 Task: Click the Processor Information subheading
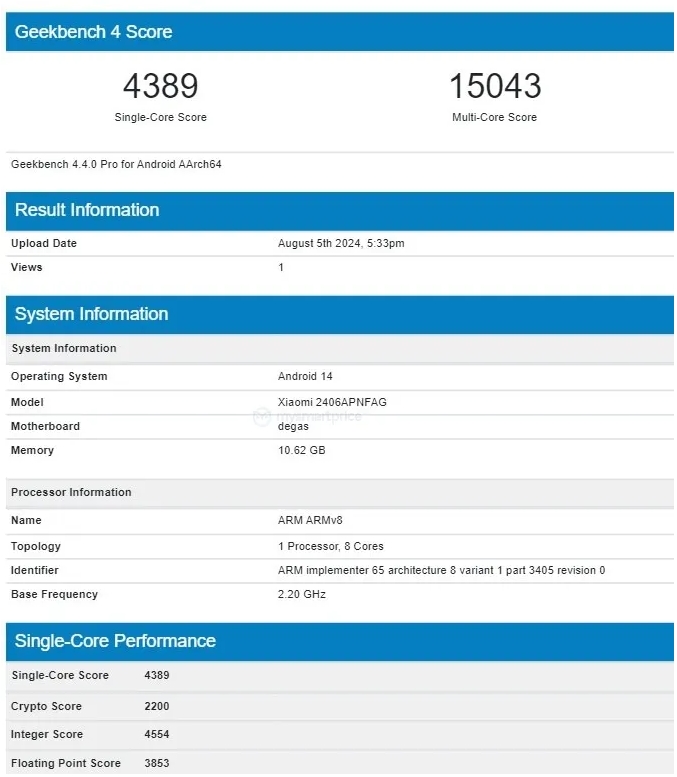[71, 492]
